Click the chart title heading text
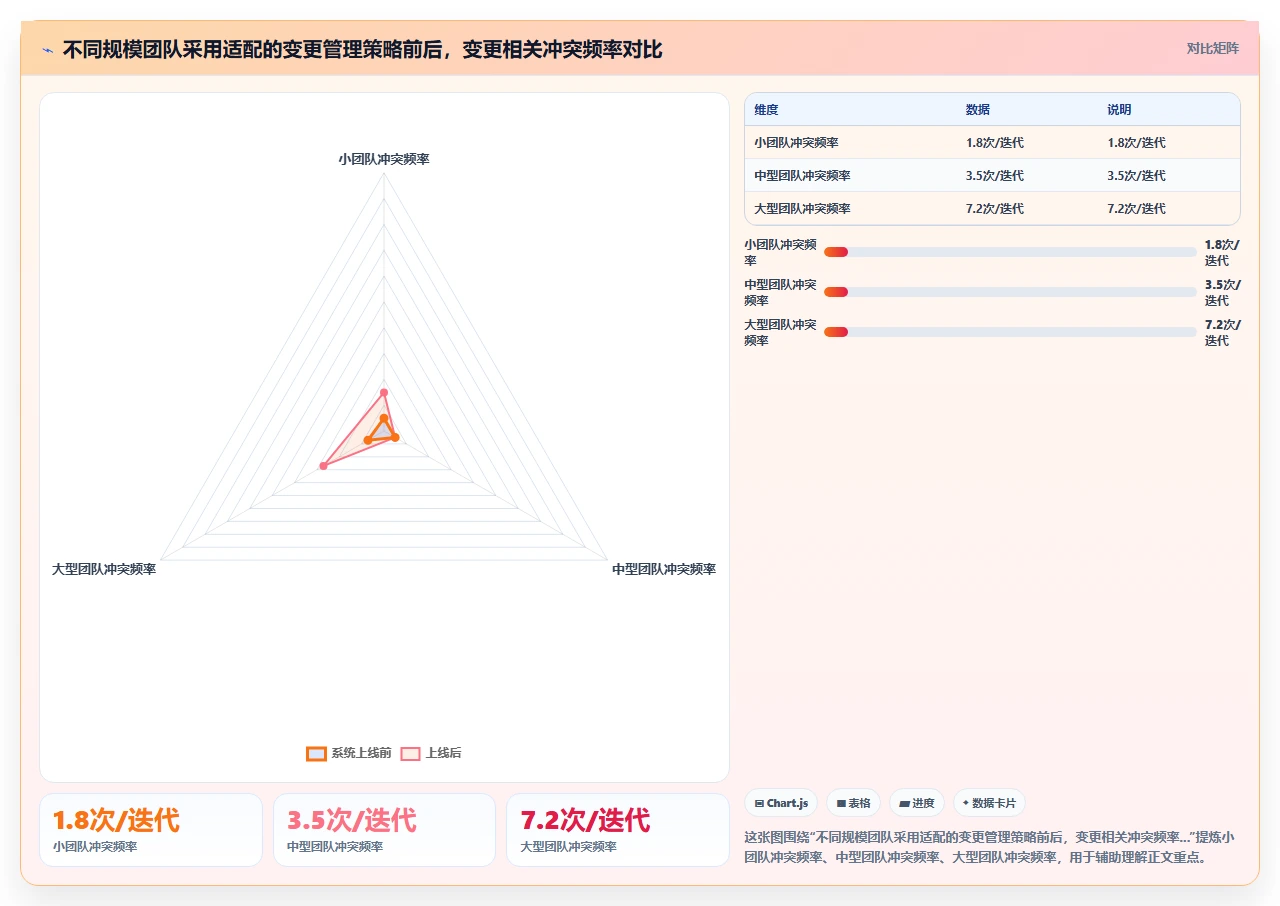This screenshot has width=1280, height=906. point(363,50)
